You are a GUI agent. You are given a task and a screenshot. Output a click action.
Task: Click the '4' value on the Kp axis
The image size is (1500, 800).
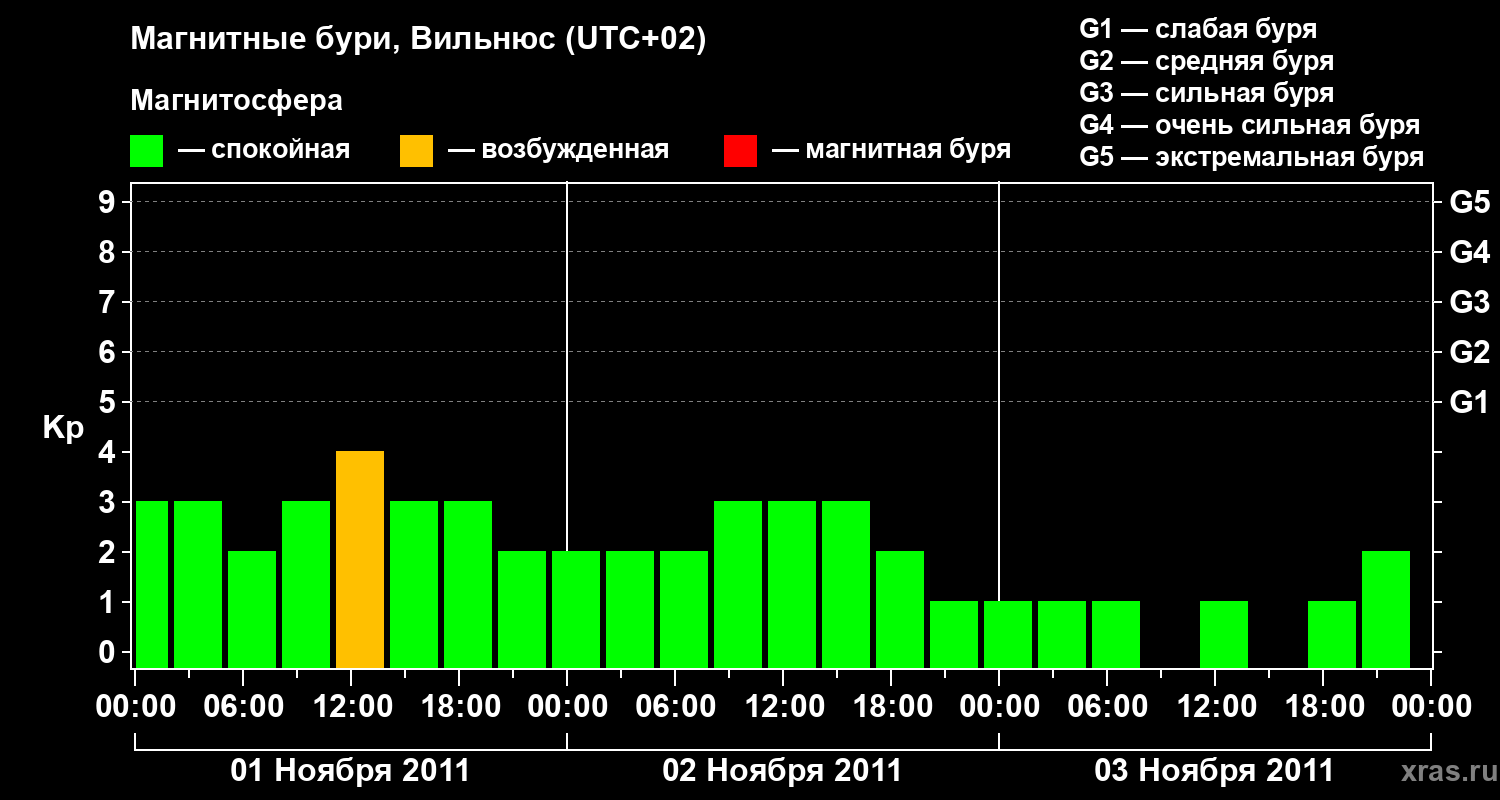click(x=107, y=452)
